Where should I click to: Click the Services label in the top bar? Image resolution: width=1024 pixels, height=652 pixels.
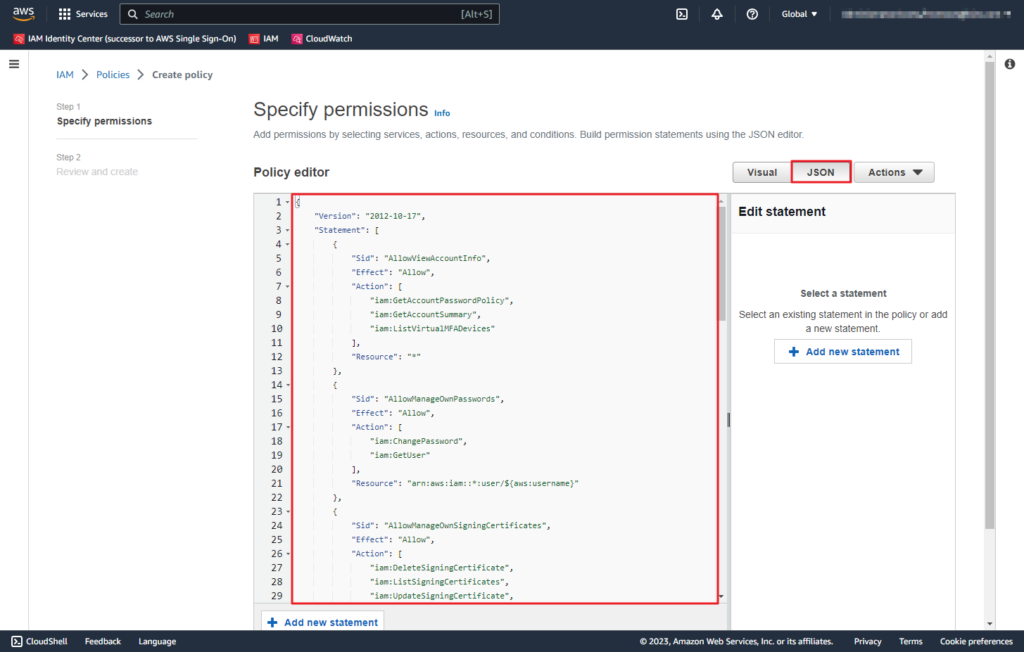[x=91, y=14]
